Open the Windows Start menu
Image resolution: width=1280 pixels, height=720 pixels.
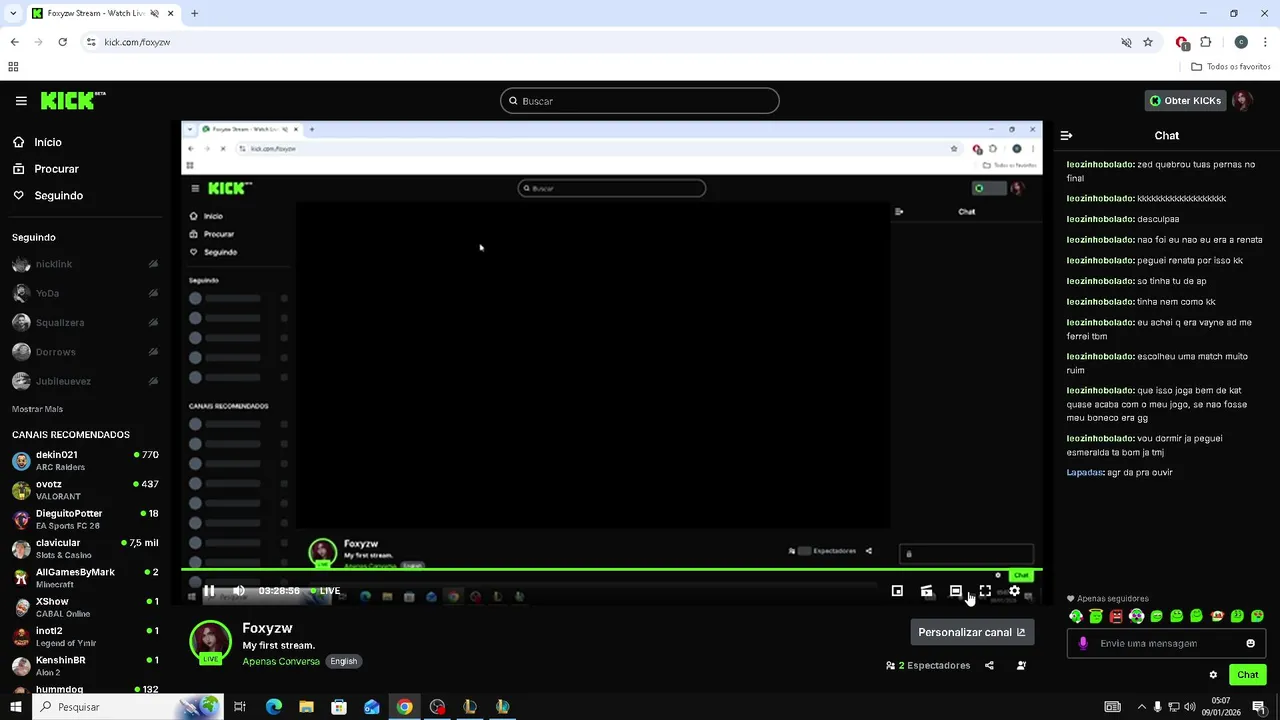[x=15, y=707]
